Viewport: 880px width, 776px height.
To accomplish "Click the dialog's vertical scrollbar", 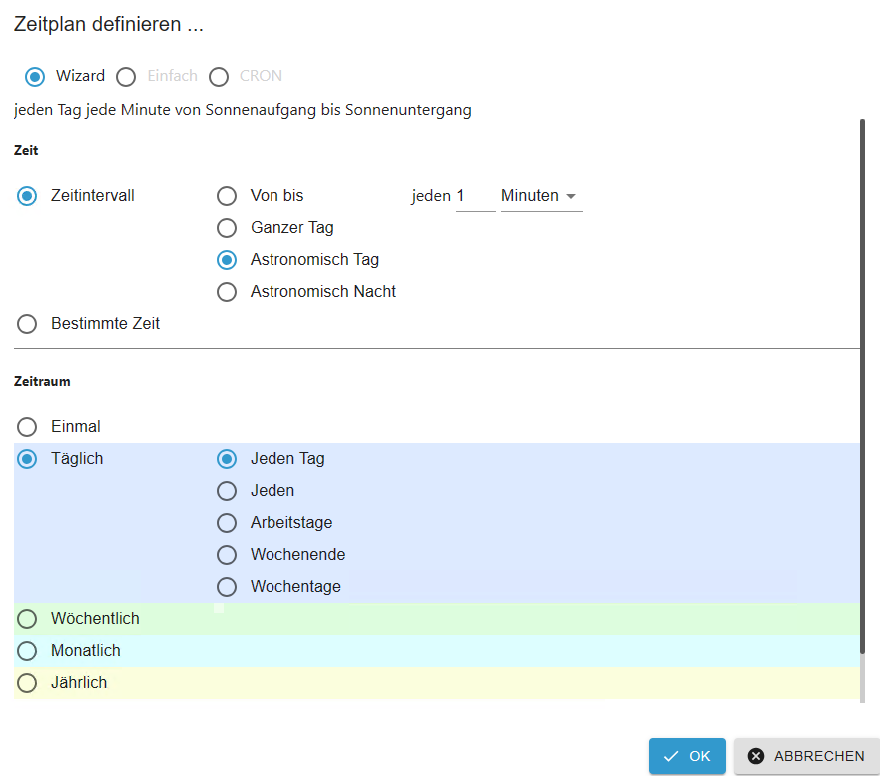I will 862,400.
